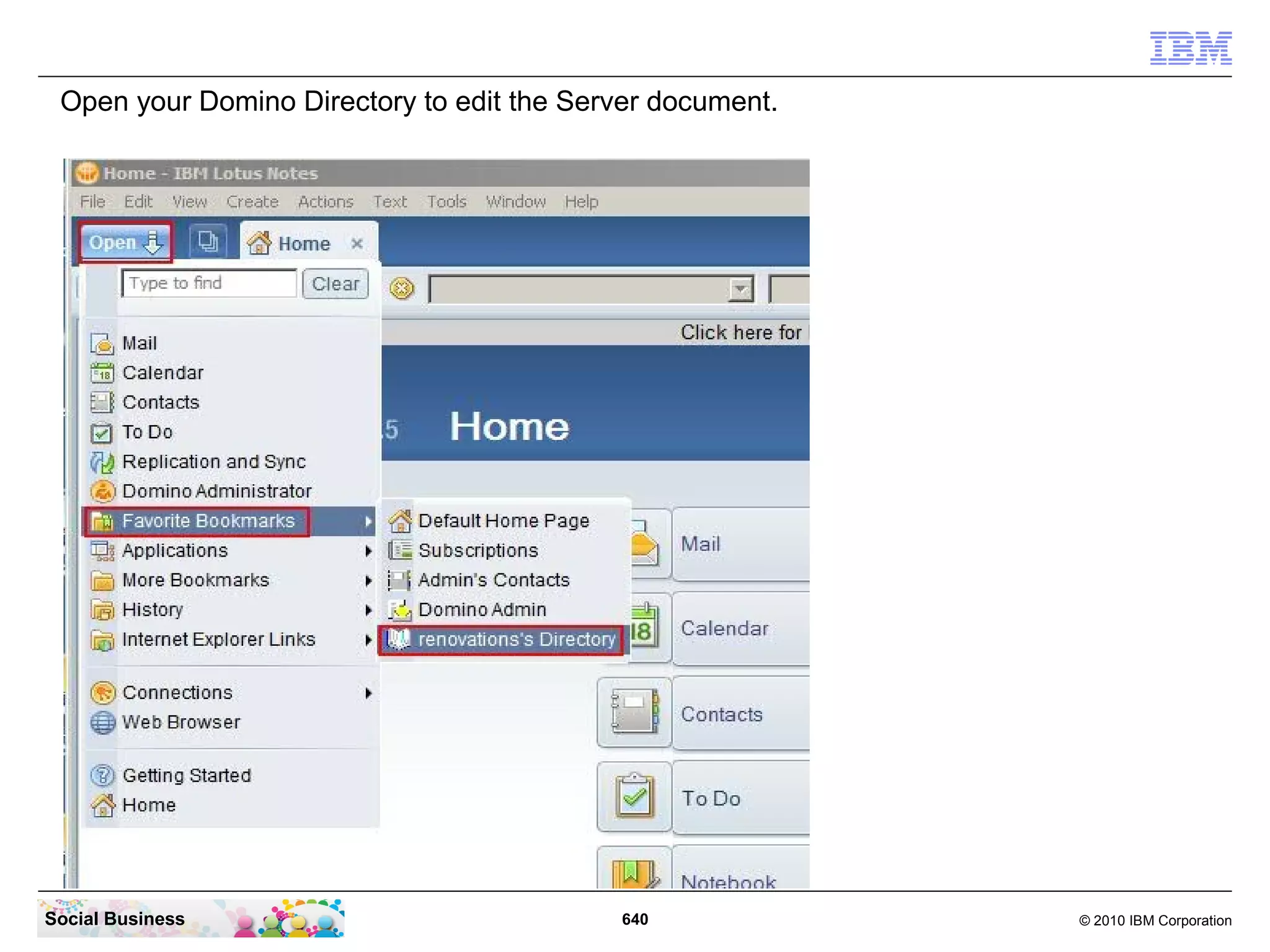Open the Tools menu
This screenshot has height=952, width=1270.
coord(446,201)
